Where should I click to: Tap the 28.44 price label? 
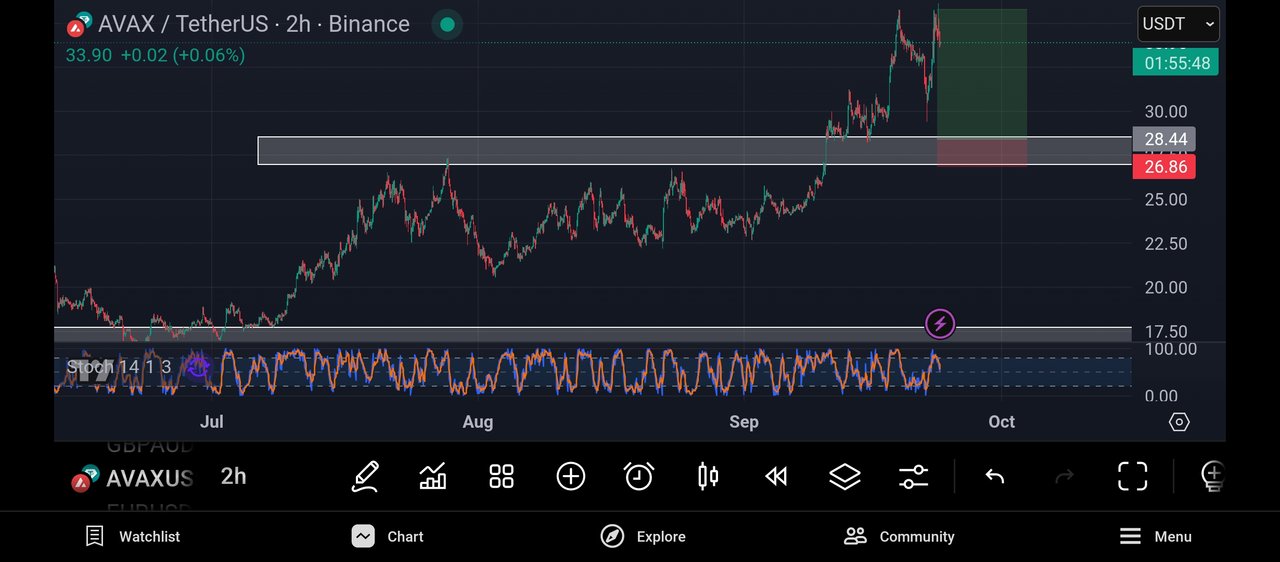[x=1164, y=140]
